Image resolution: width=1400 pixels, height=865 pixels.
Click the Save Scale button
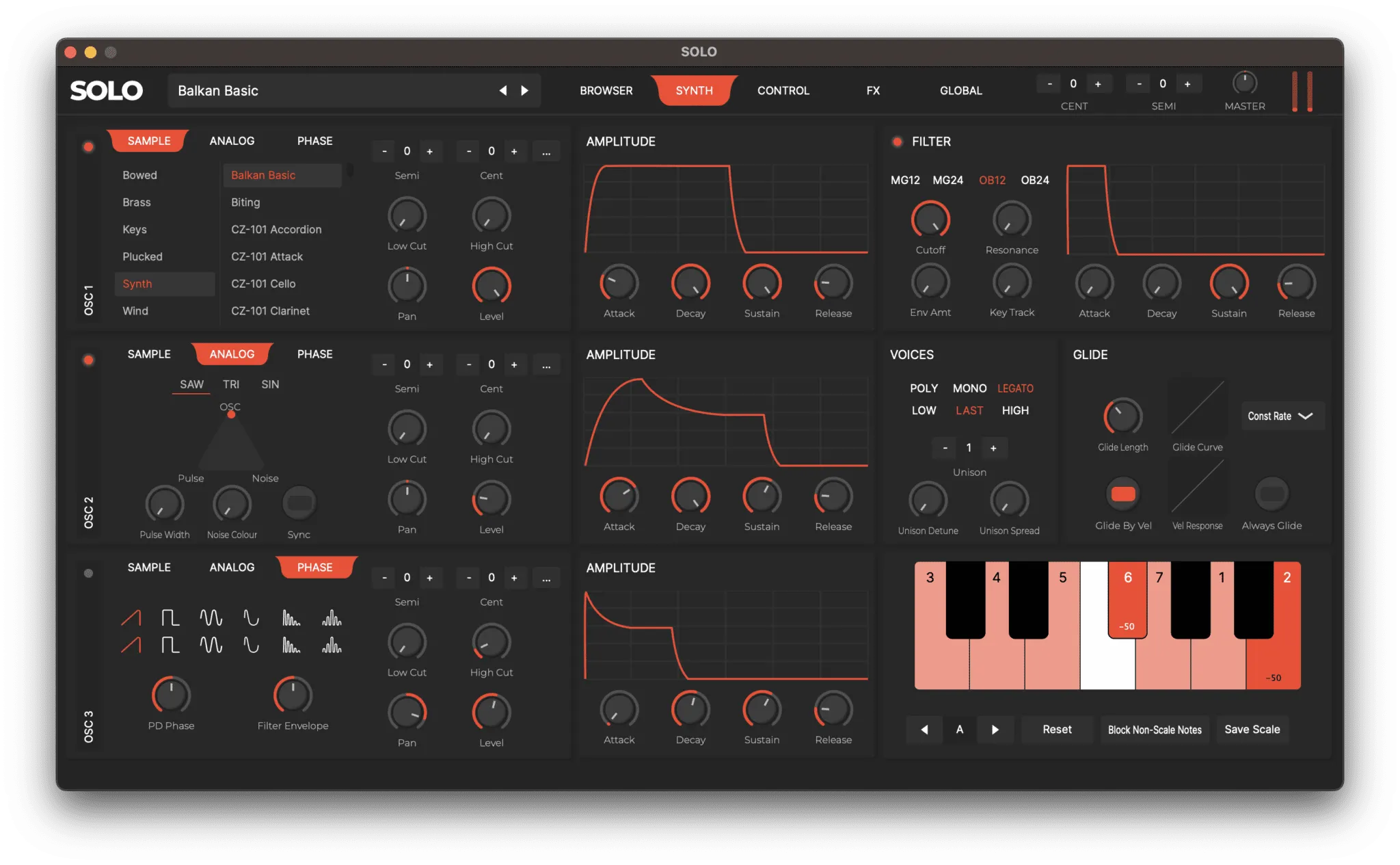1252,730
